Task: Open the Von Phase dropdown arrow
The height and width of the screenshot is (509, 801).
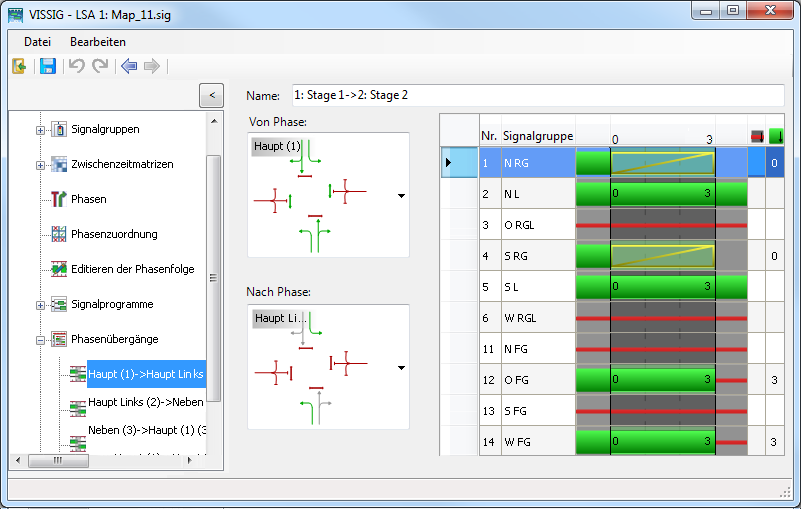Action: (x=401, y=197)
